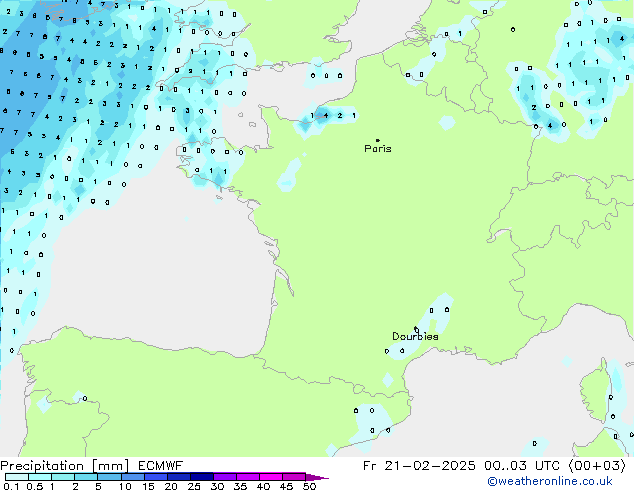Click the 'Precipitation [mm]' title text

point(64,466)
